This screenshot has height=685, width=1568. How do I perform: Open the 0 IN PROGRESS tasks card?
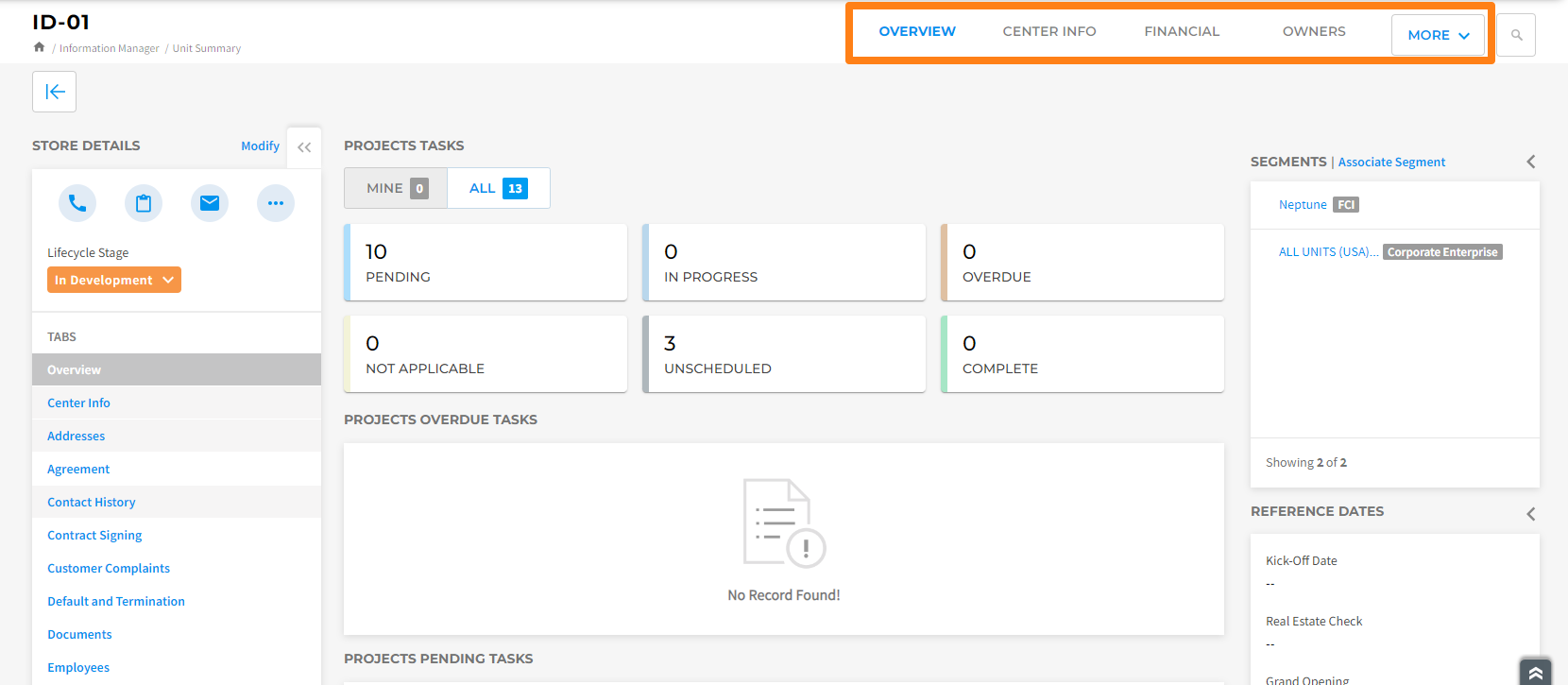[784, 263]
